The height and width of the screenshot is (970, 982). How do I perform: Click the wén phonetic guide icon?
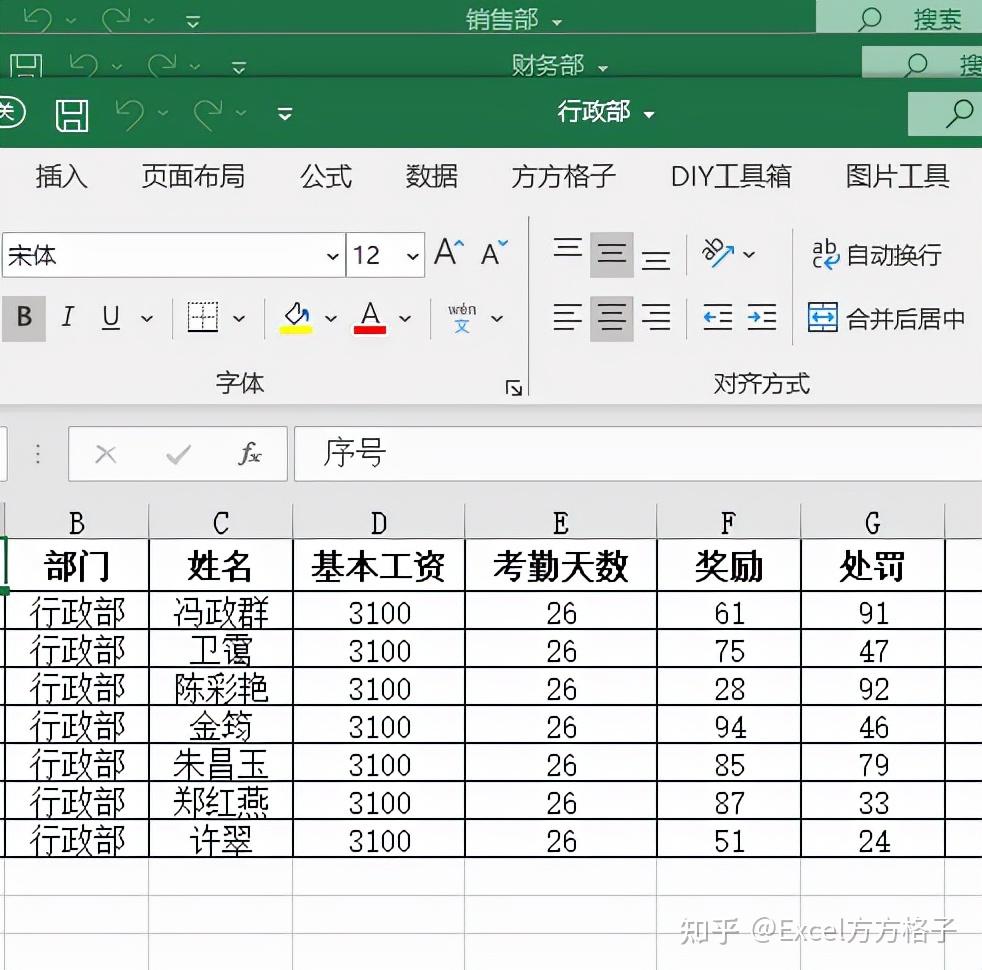click(x=462, y=317)
